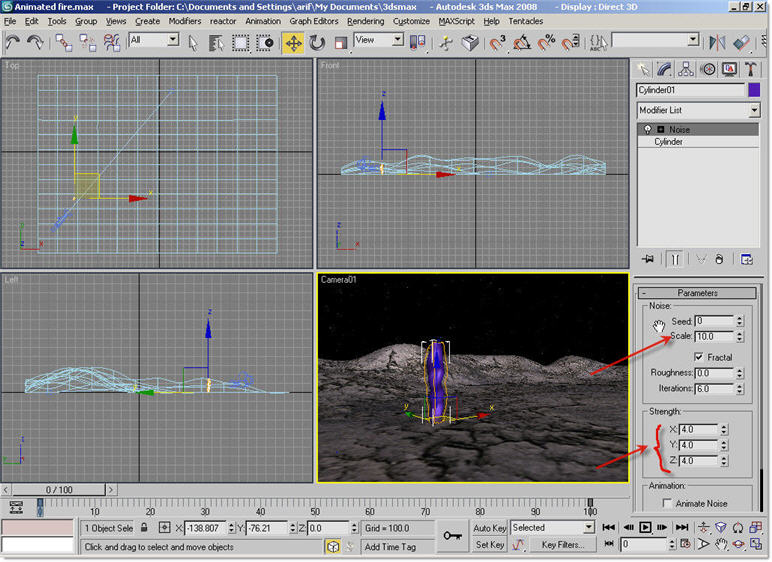Open the Modifiers menu
The width and height of the screenshot is (772, 562).
184,21
